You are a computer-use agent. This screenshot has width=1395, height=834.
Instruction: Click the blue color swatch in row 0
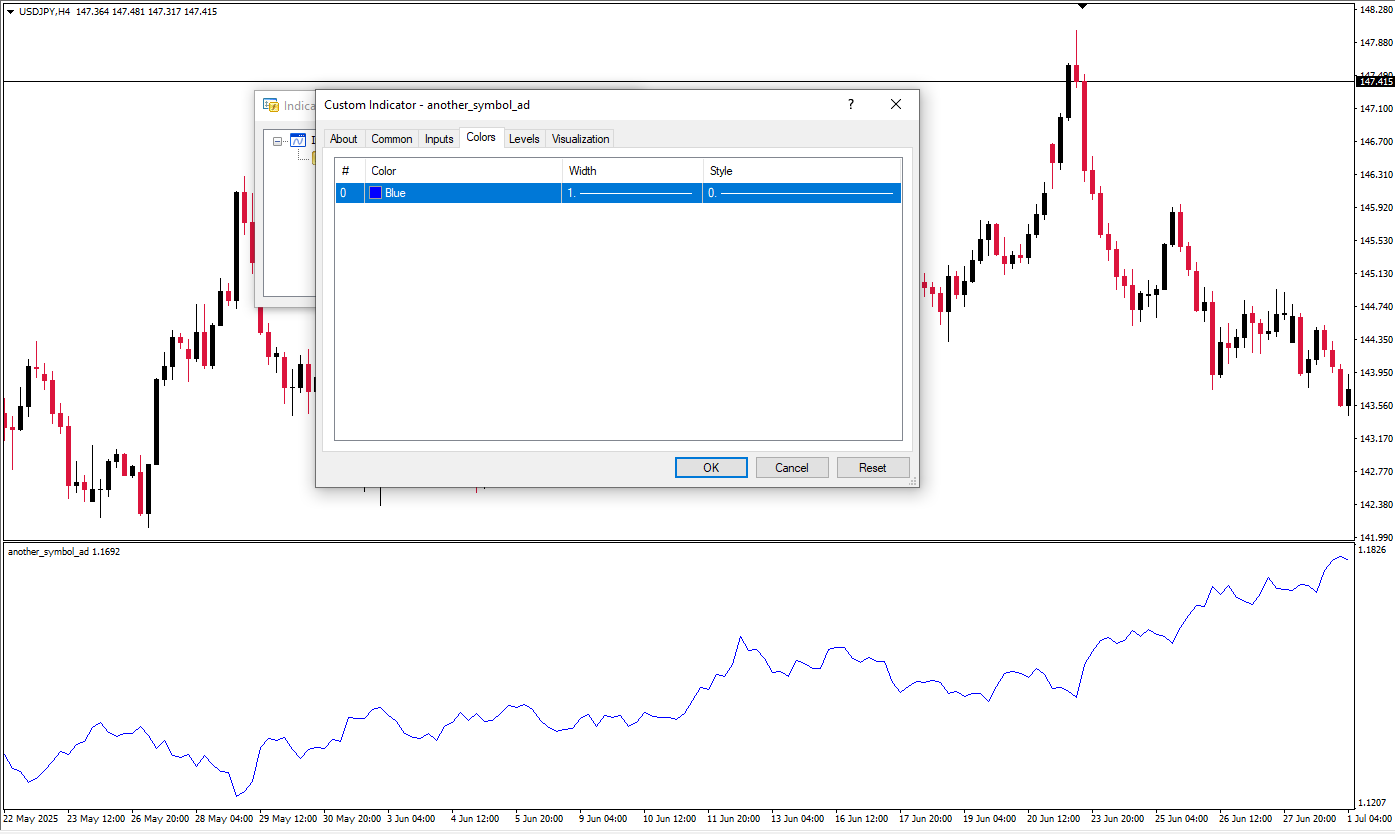pyautogui.click(x=376, y=193)
